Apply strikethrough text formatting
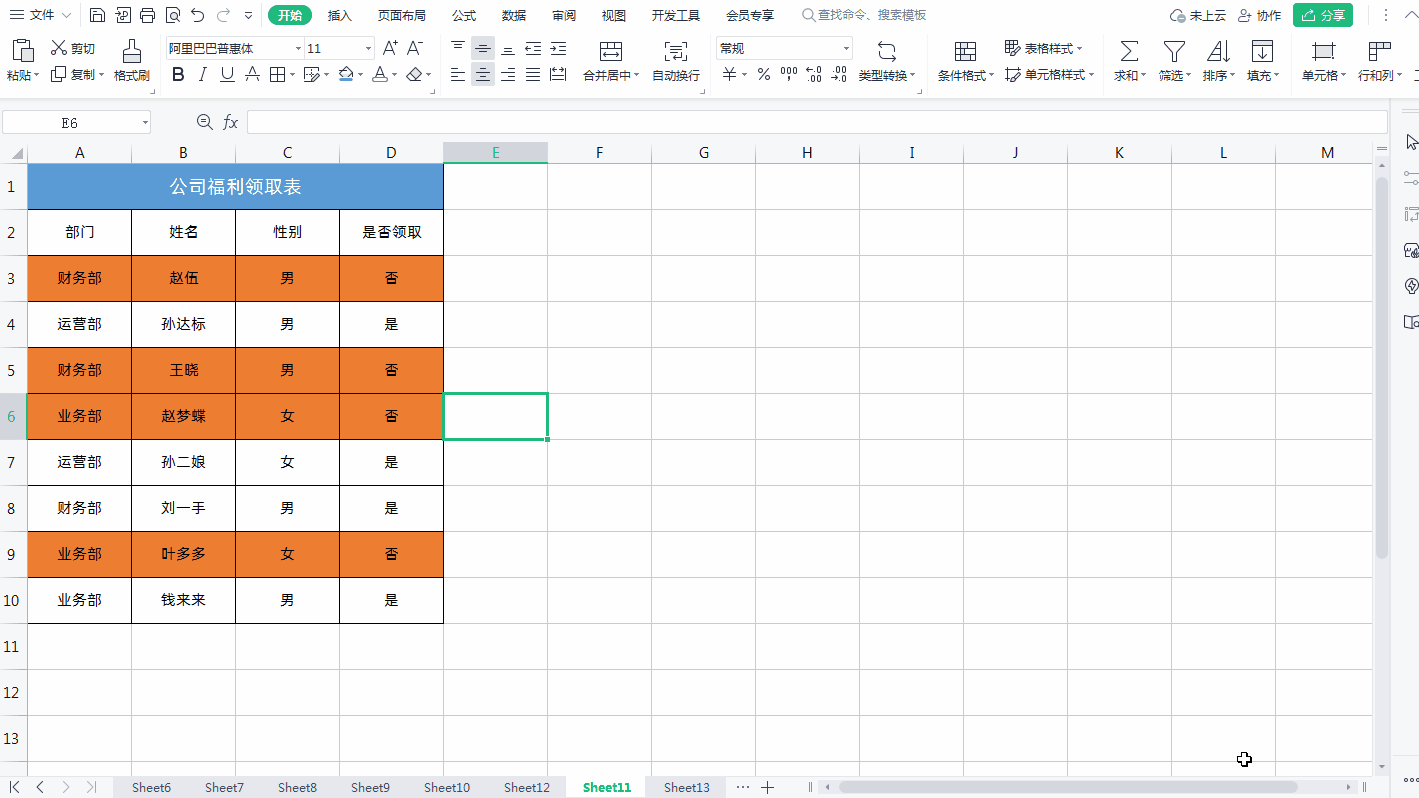 coord(252,74)
